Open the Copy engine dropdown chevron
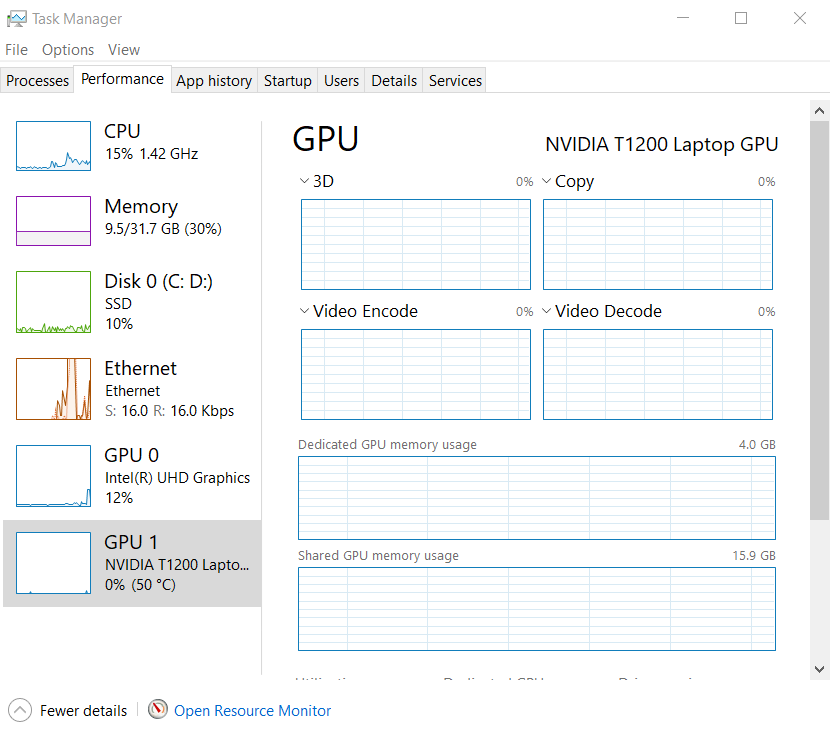The height and width of the screenshot is (734, 830). 547,181
